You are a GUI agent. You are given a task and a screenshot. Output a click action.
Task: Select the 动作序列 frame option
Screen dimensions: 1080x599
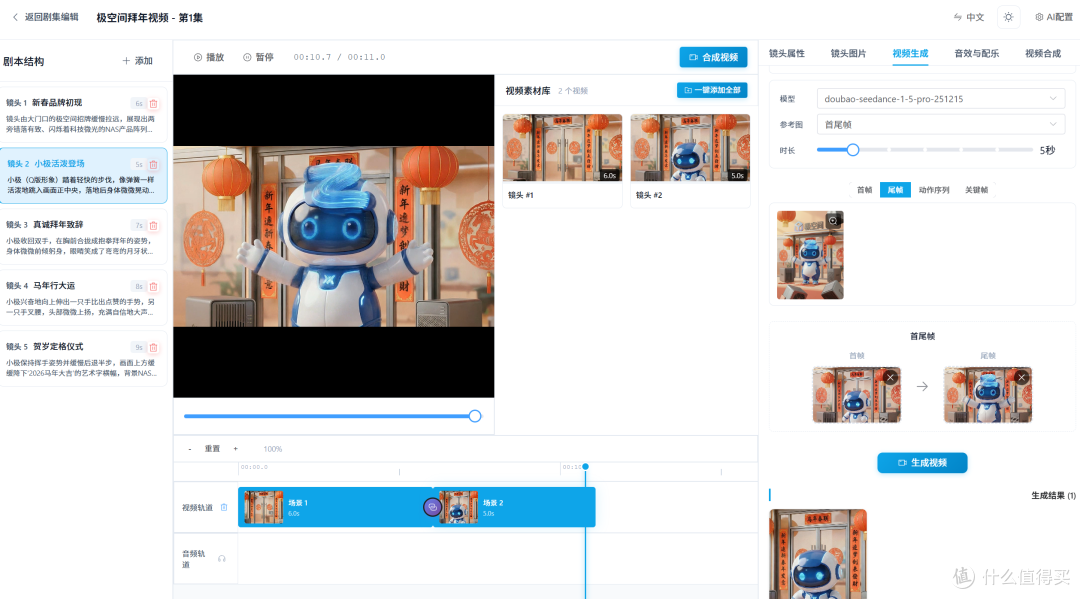pyautogui.click(x=934, y=190)
